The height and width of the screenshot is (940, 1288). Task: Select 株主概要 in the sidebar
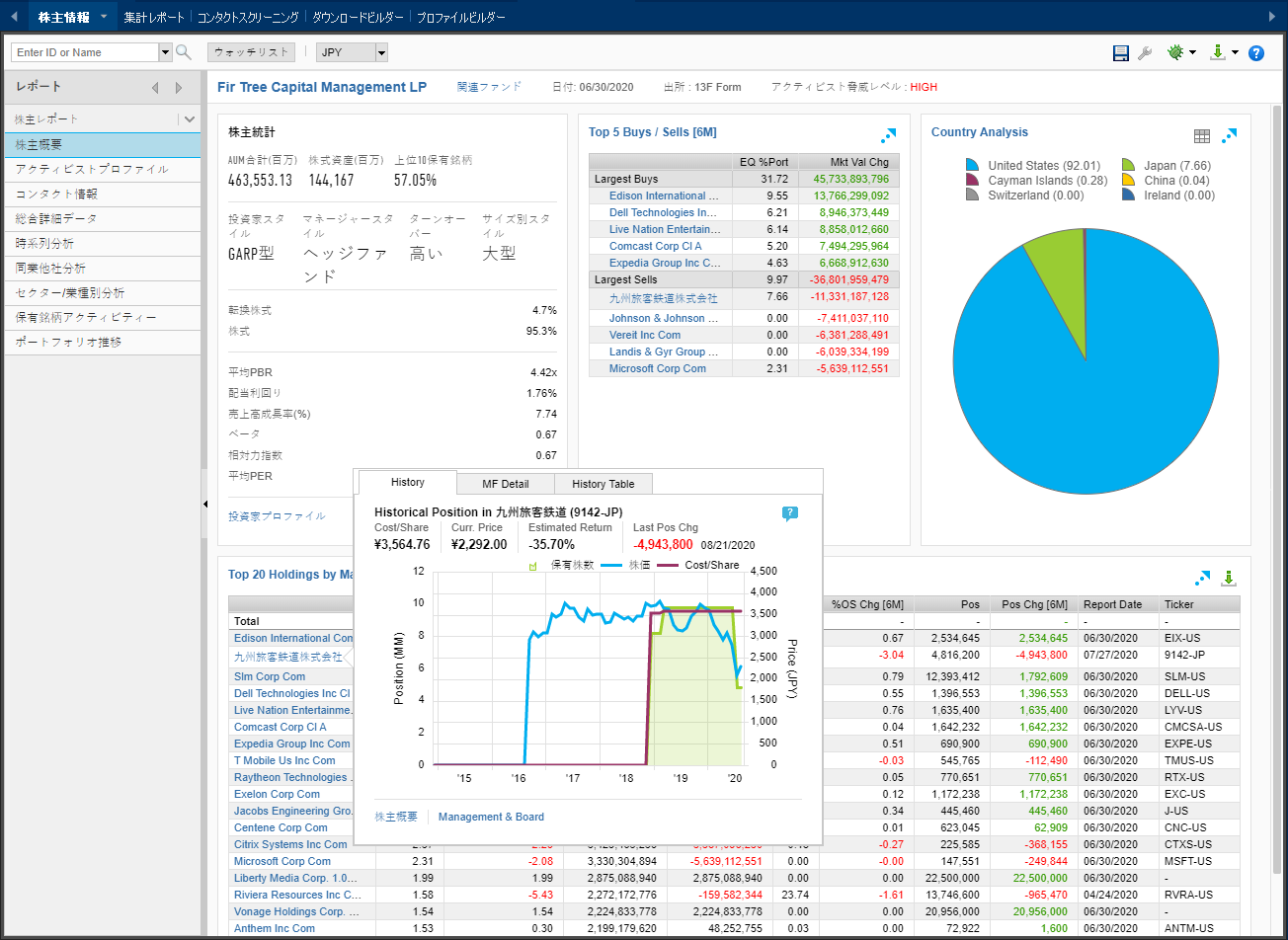(103, 144)
